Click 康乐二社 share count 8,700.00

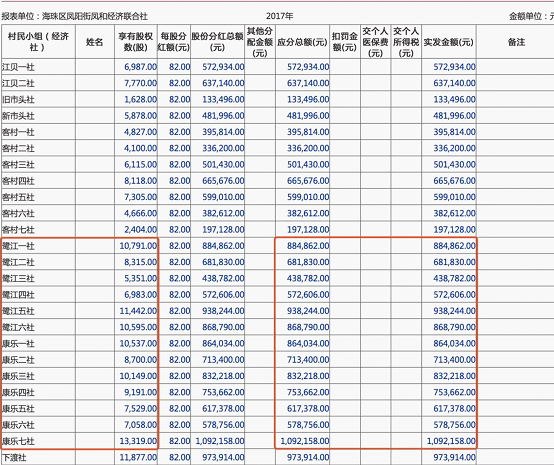[140, 360]
